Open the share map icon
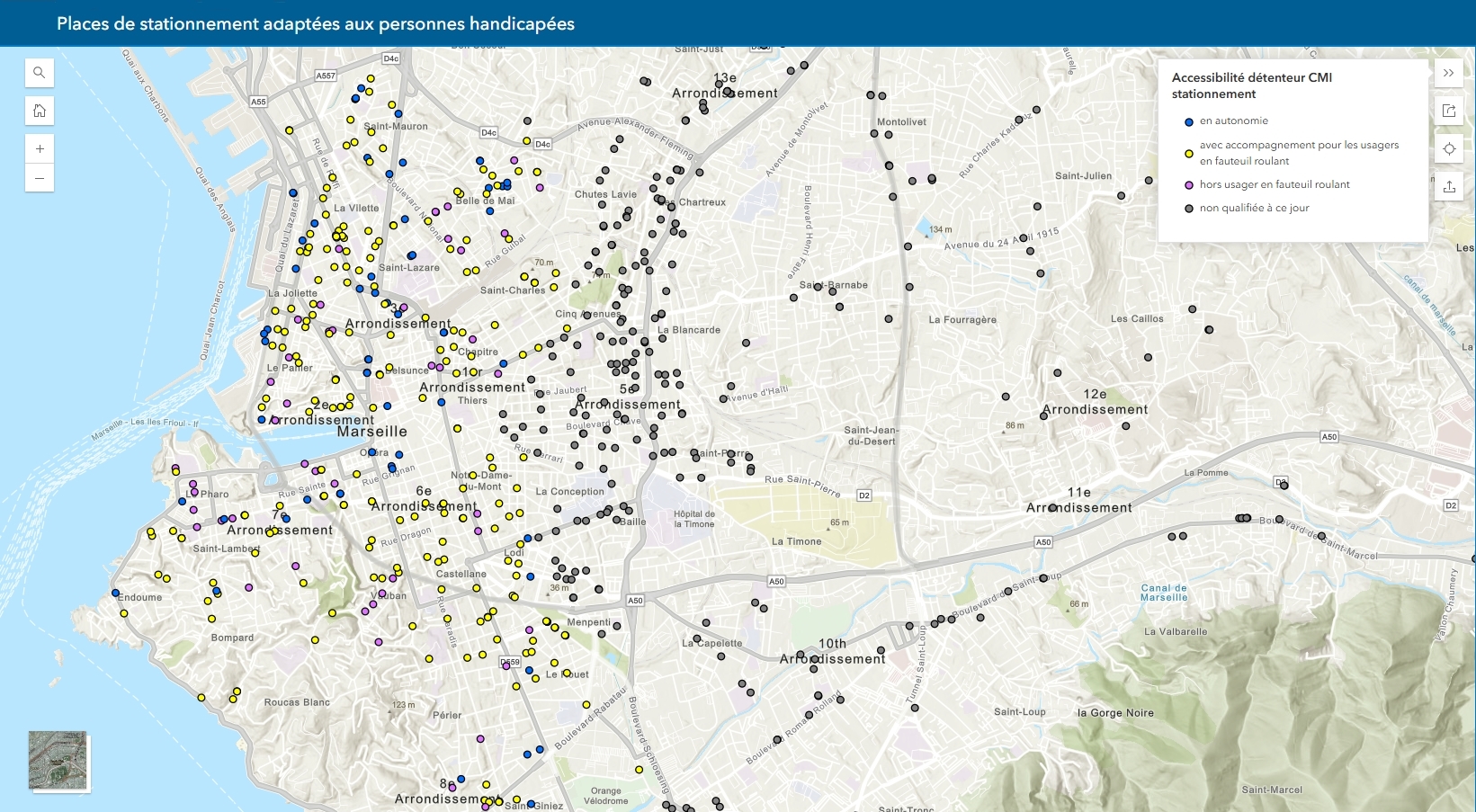 (1449, 111)
